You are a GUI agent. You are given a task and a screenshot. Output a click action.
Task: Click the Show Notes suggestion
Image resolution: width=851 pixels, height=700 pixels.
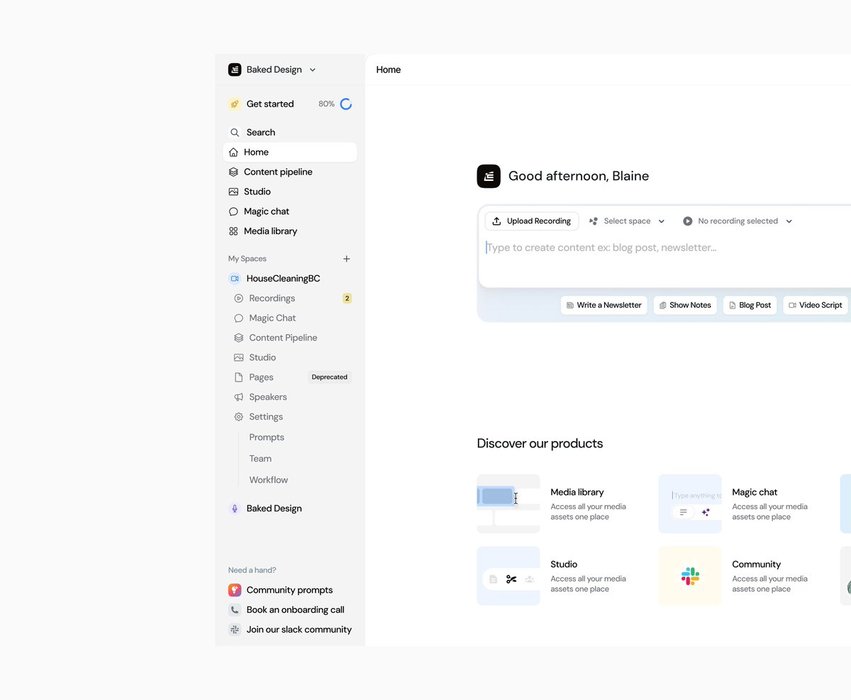pyautogui.click(x=685, y=305)
